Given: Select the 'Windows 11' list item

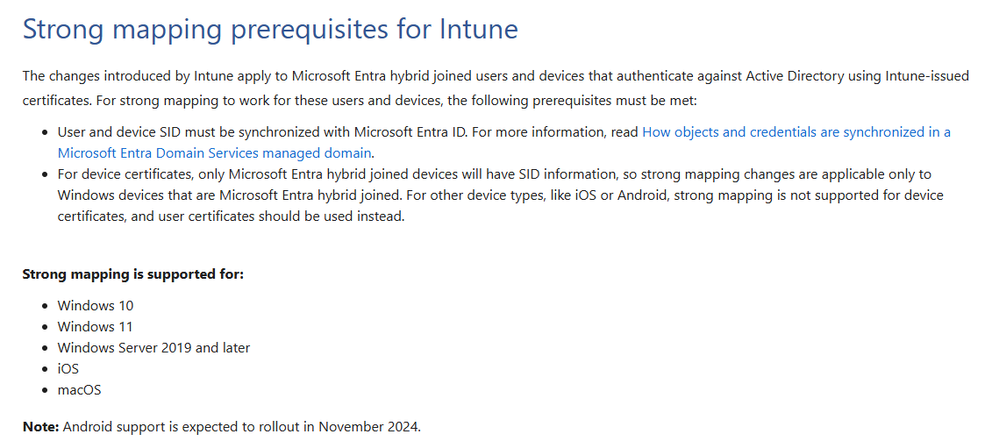Looking at the screenshot, I should pos(95,327).
